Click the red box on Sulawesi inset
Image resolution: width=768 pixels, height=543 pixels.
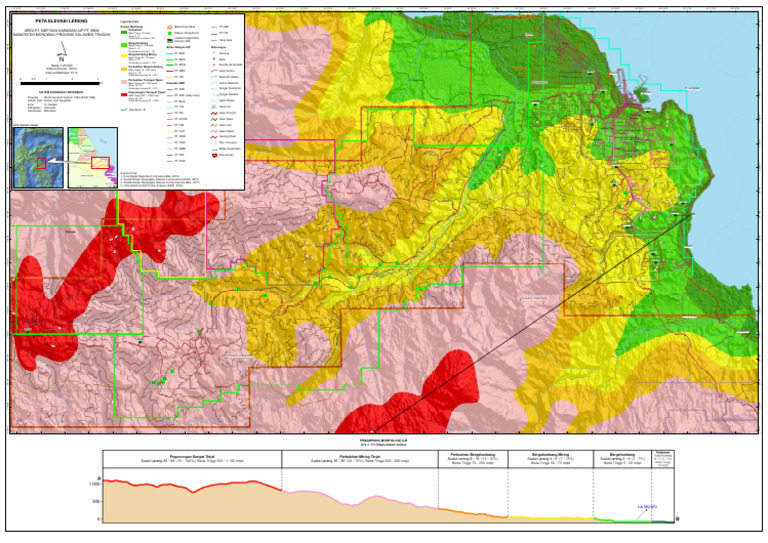[41, 161]
